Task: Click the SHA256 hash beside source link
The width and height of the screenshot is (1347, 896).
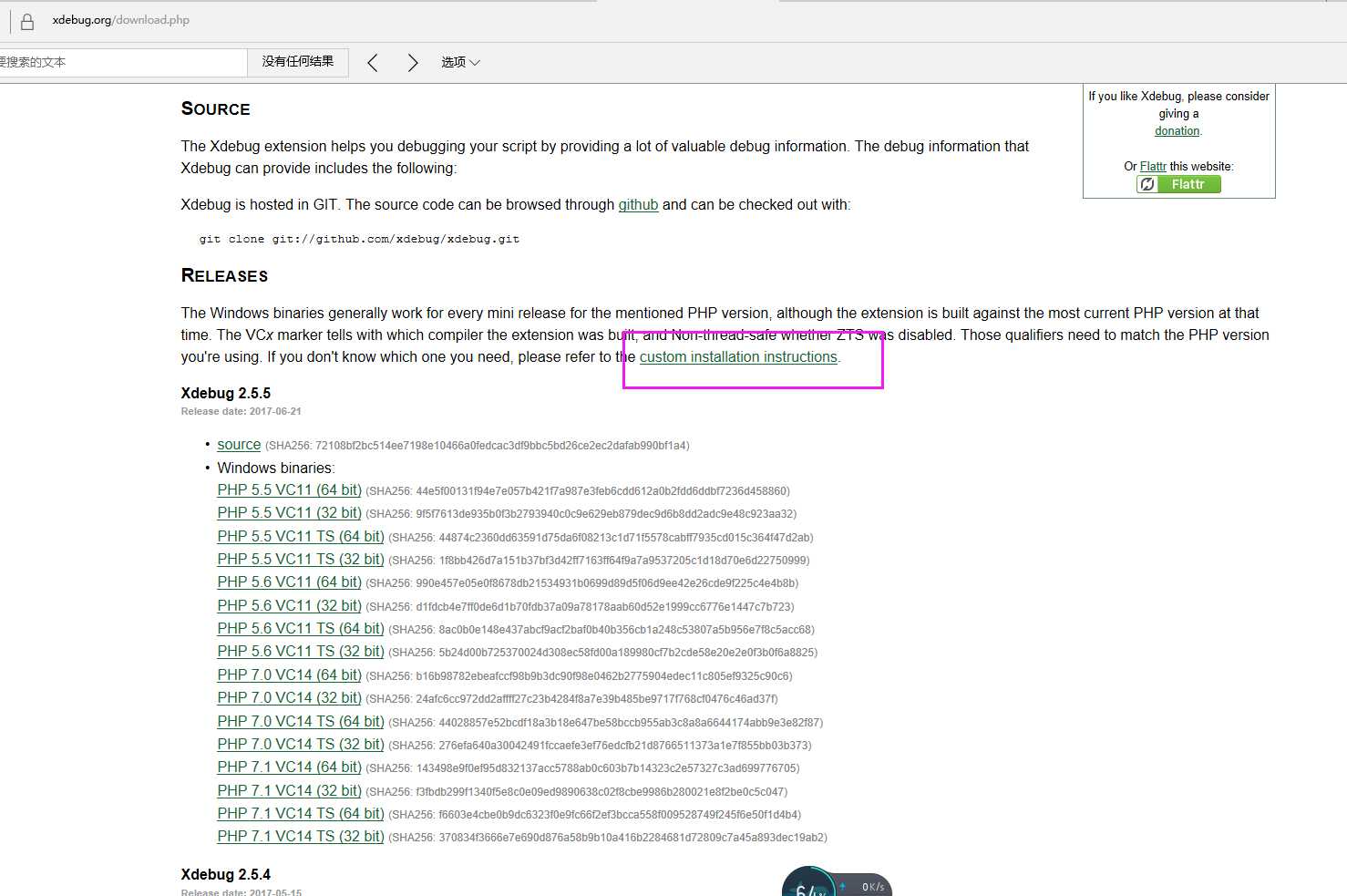Action: click(x=478, y=446)
